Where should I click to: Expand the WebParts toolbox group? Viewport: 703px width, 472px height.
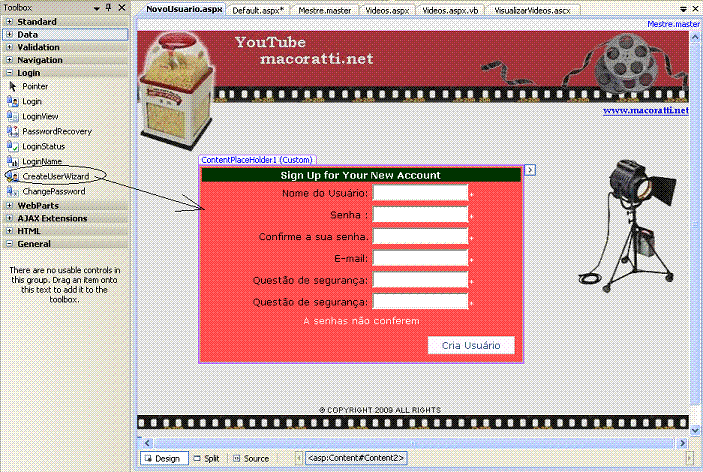point(9,205)
